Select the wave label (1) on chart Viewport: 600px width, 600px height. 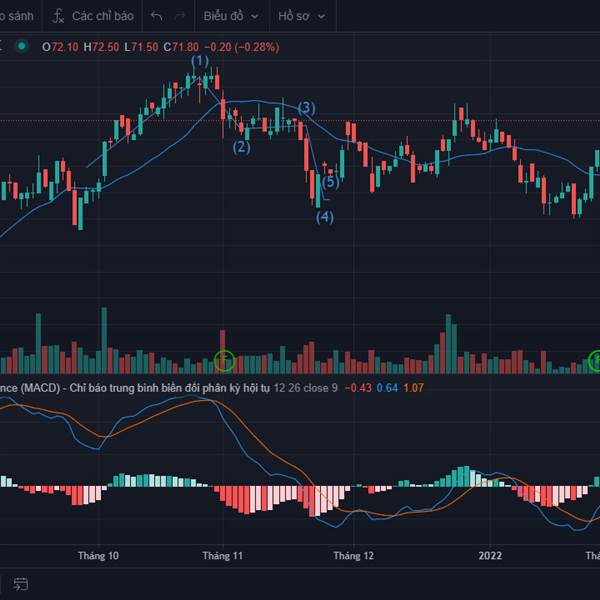[201, 61]
